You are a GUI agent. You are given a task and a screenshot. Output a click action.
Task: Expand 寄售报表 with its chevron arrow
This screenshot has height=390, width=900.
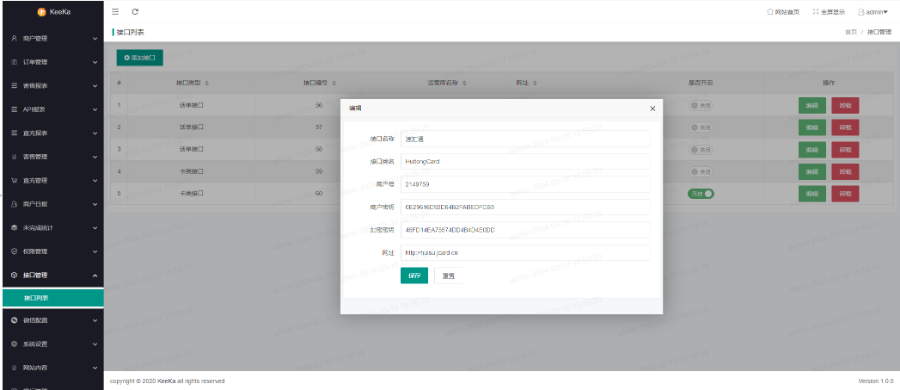pyautogui.click(x=95, y=86)
